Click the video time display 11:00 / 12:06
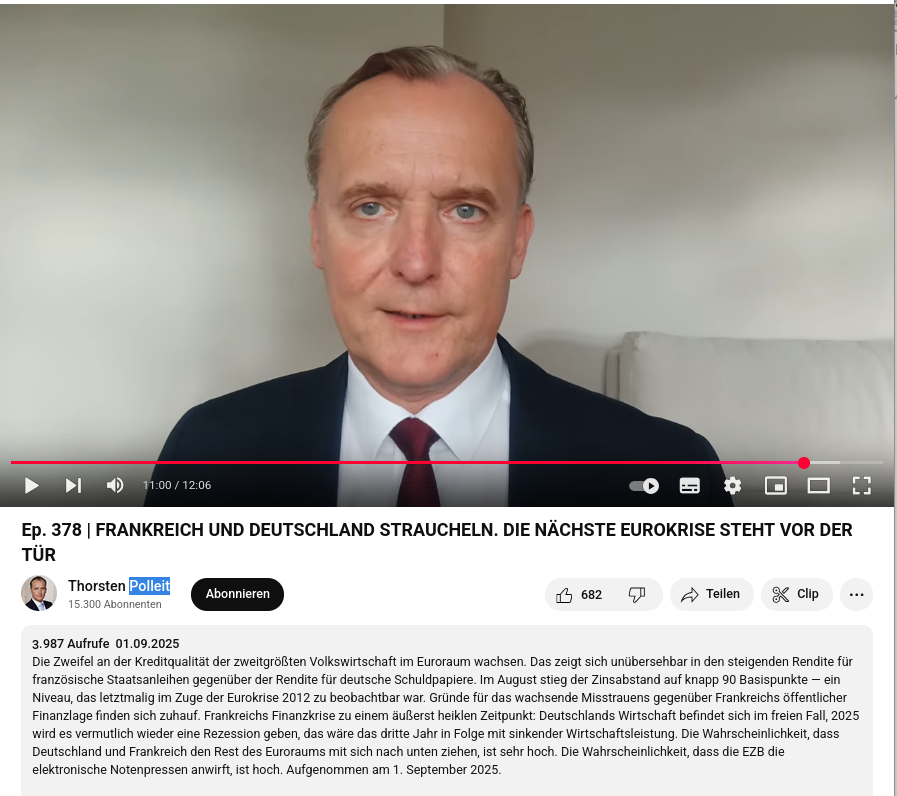Screen dimensions: 897x796 (x=177, y=485)
